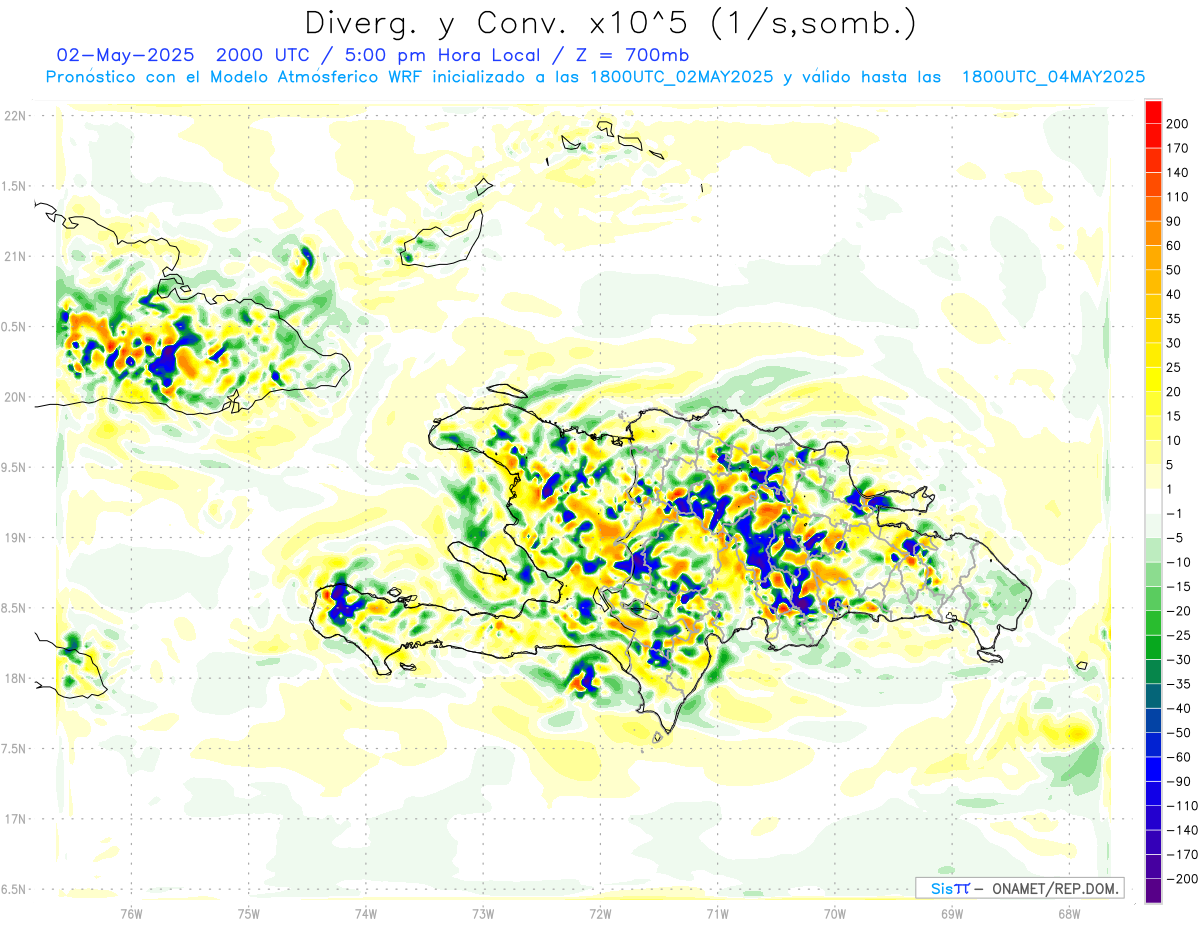Click the '1800UTC_04MAY2025' validity text
Viewport: 1200px width, 927px height.
click(x=1053, y=77)
